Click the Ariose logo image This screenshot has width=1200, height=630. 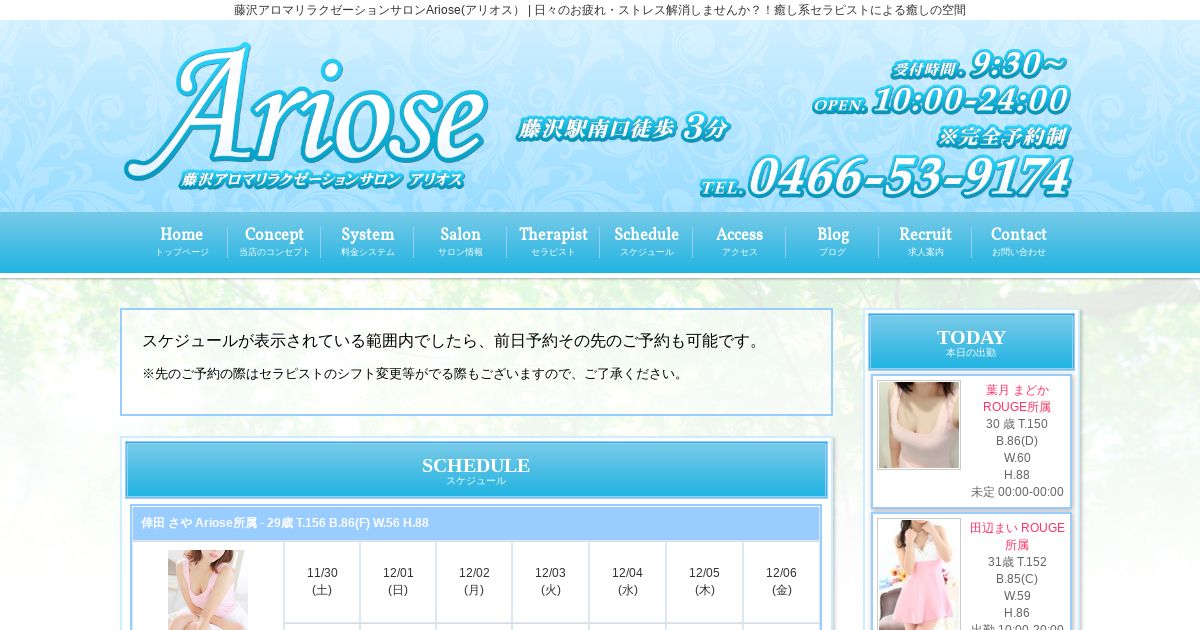click(306, 117)
